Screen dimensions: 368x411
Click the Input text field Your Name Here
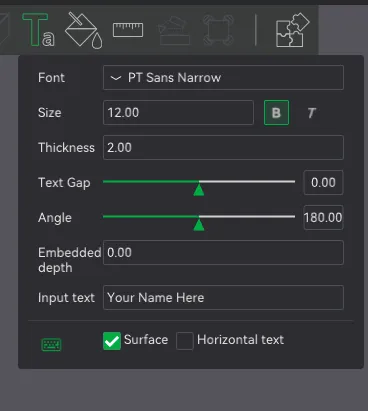pyautogui.click(x=223, y=298)
